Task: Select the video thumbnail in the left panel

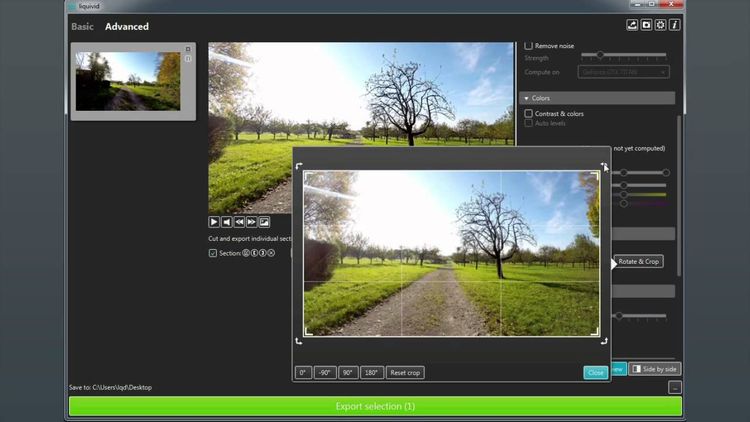Action: (x=128, y=81)
